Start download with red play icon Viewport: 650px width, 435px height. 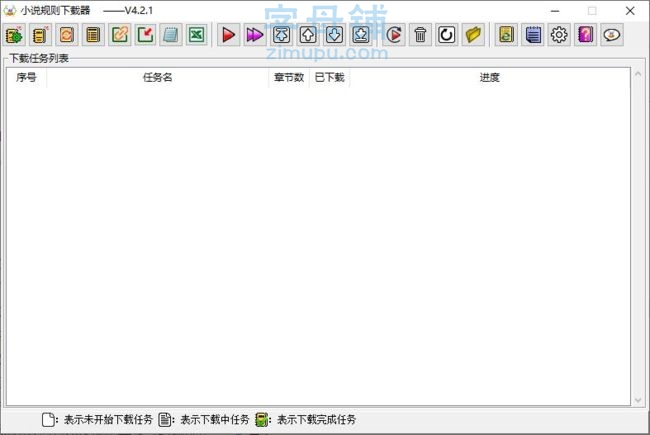(x=228, y=35)
